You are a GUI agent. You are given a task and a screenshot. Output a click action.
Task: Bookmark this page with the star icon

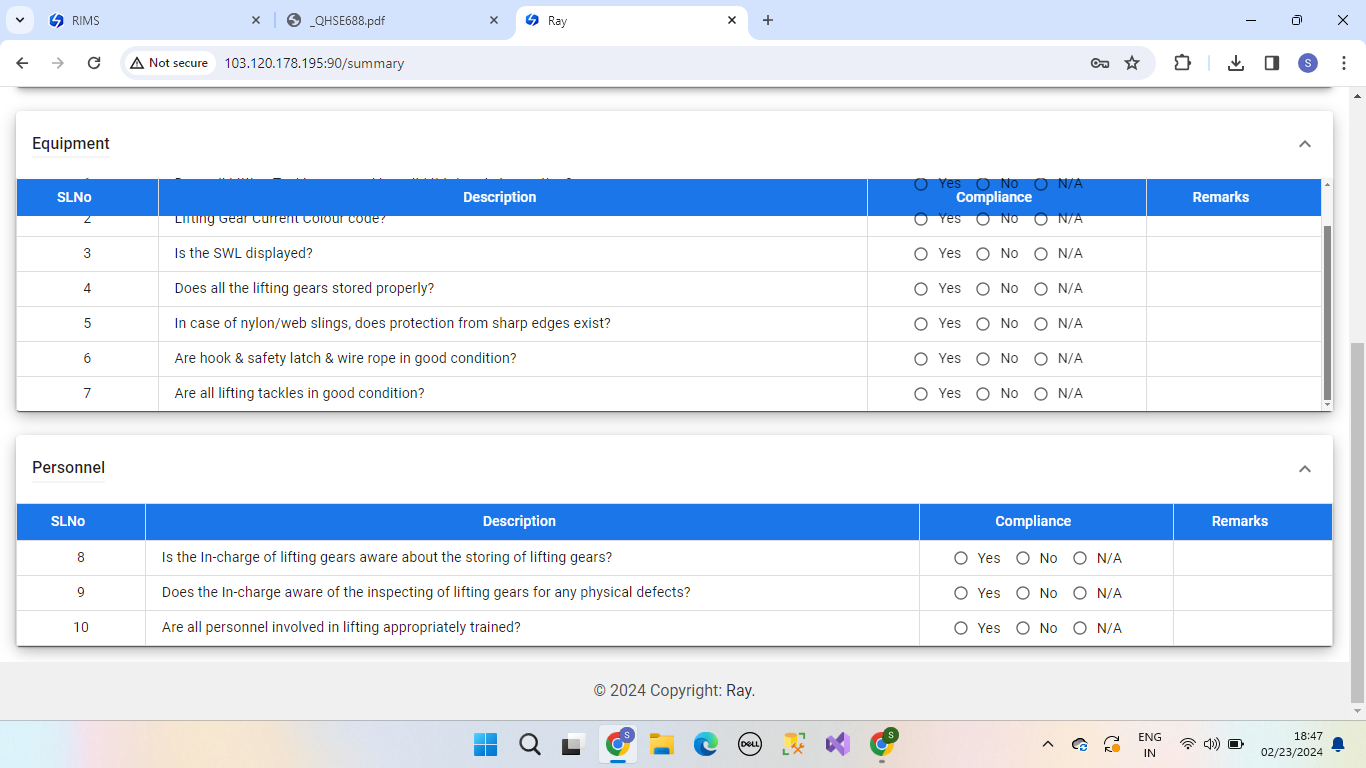click(x=1132, y=63)
